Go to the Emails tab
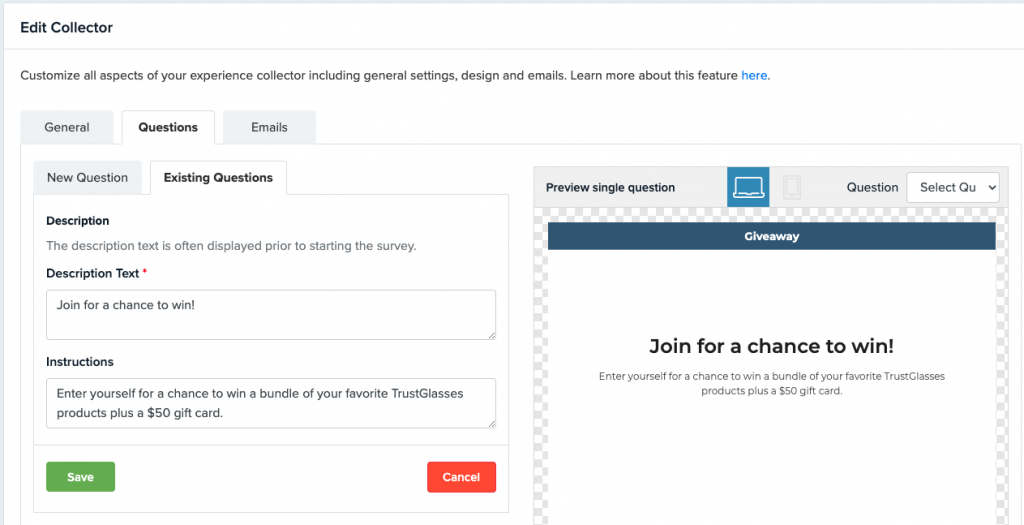This screenshot has width=1024, height=525. click(x=269, y=127)
